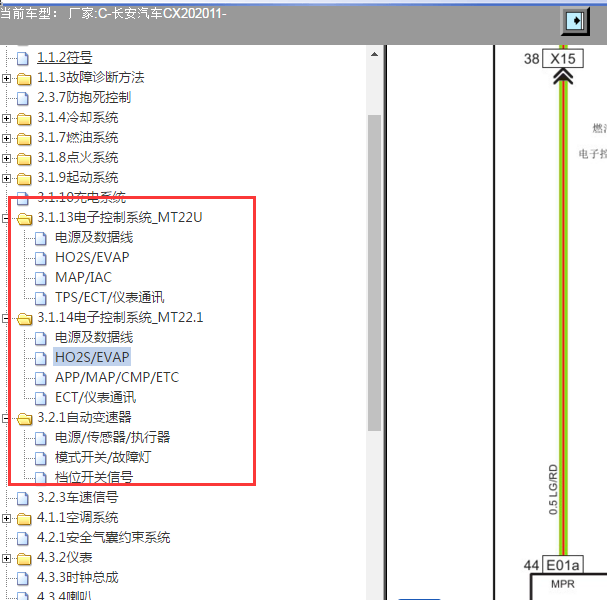
Task: Open TPS/ECT/仪表通讯 diagram
Action: click(110, 297)
